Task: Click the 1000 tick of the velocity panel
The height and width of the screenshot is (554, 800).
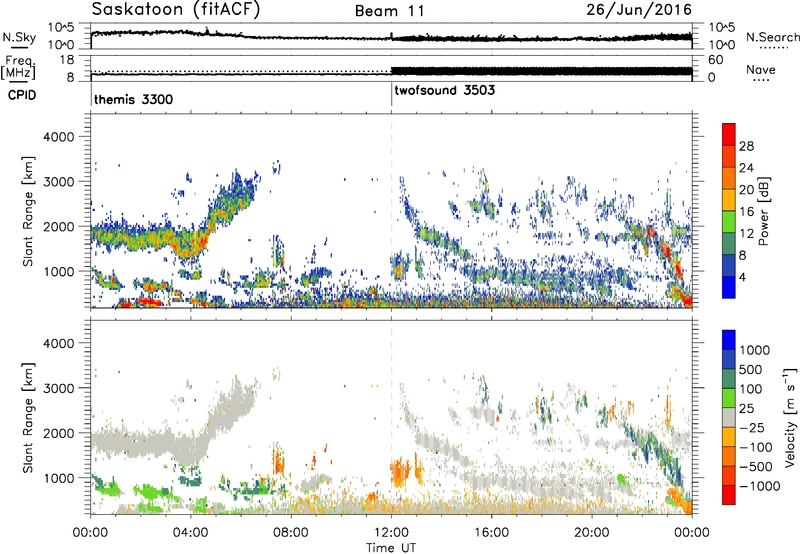Action: point(58,478)
